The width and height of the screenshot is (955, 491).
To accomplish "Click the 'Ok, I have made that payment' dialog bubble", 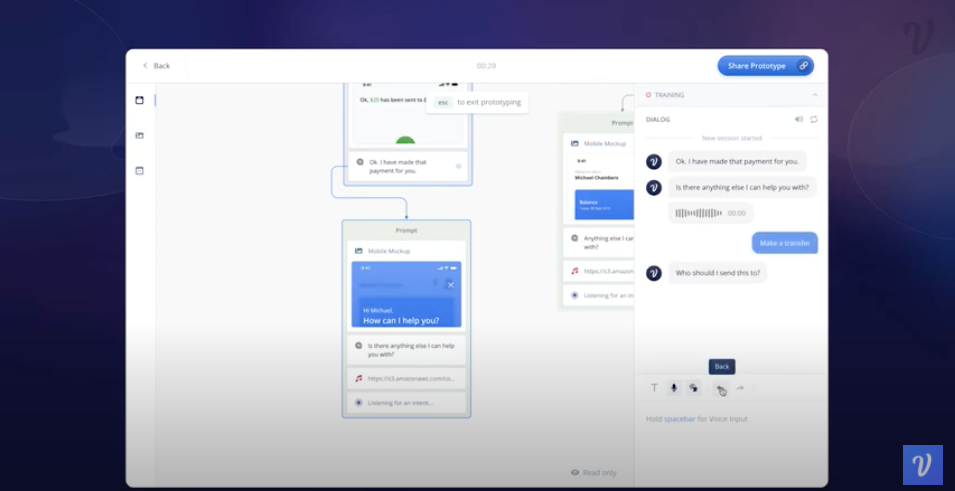I will [x=737, y=161].
